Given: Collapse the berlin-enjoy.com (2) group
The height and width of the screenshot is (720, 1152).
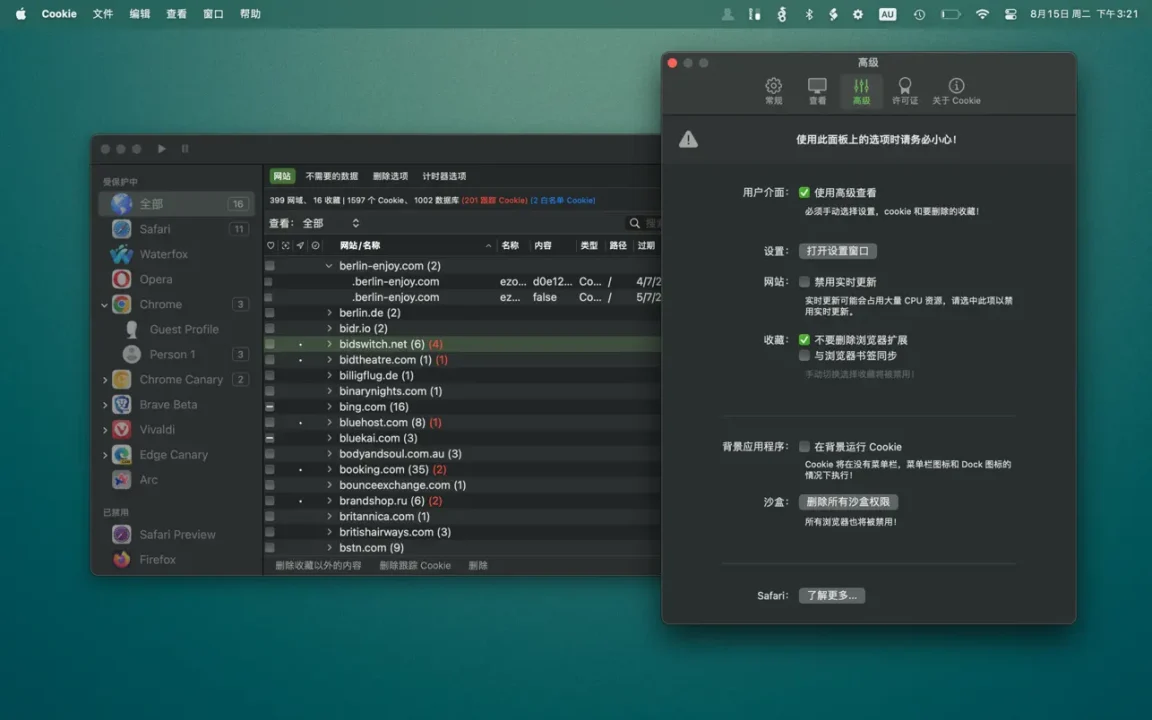Looking at the screenshot, I should pos(328,266).
